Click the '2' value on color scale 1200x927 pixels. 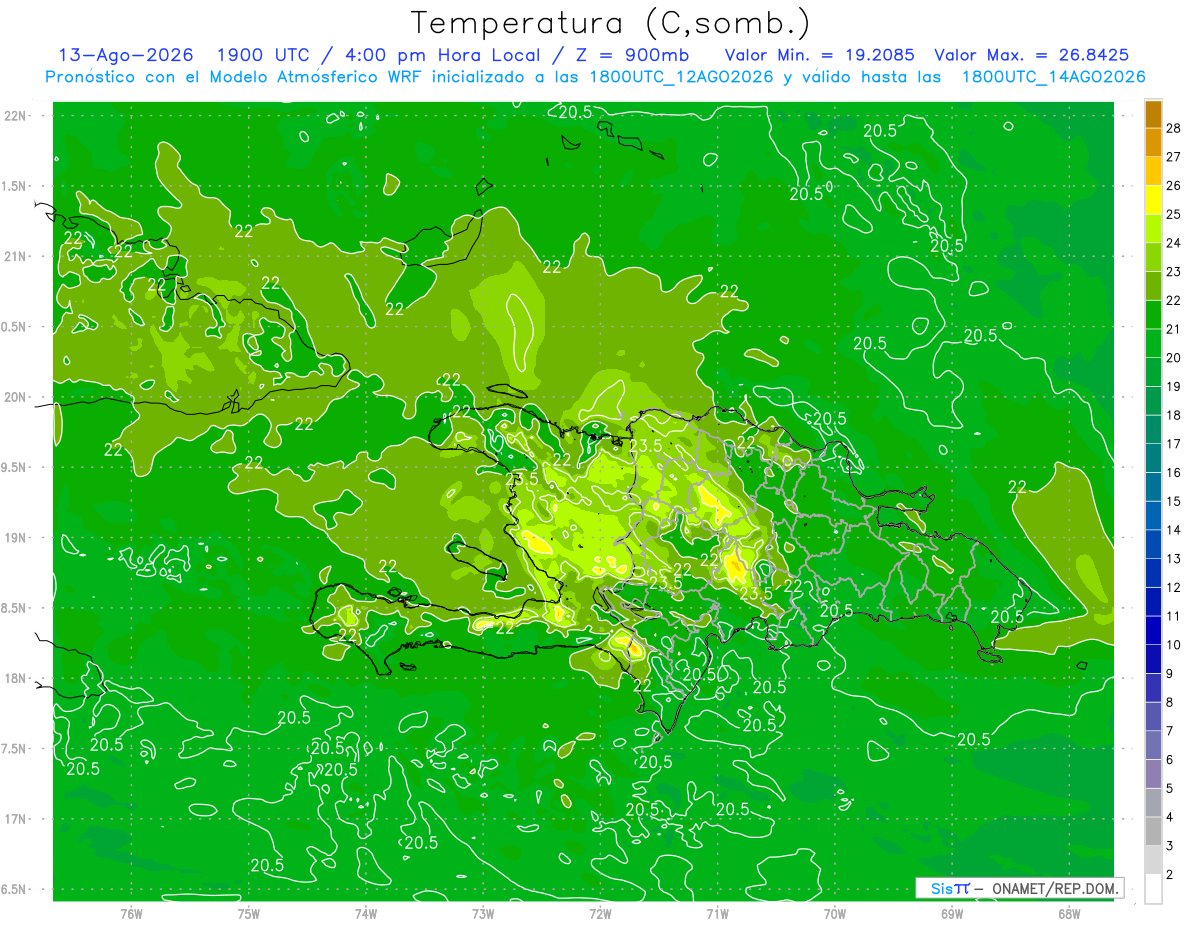1170,875
